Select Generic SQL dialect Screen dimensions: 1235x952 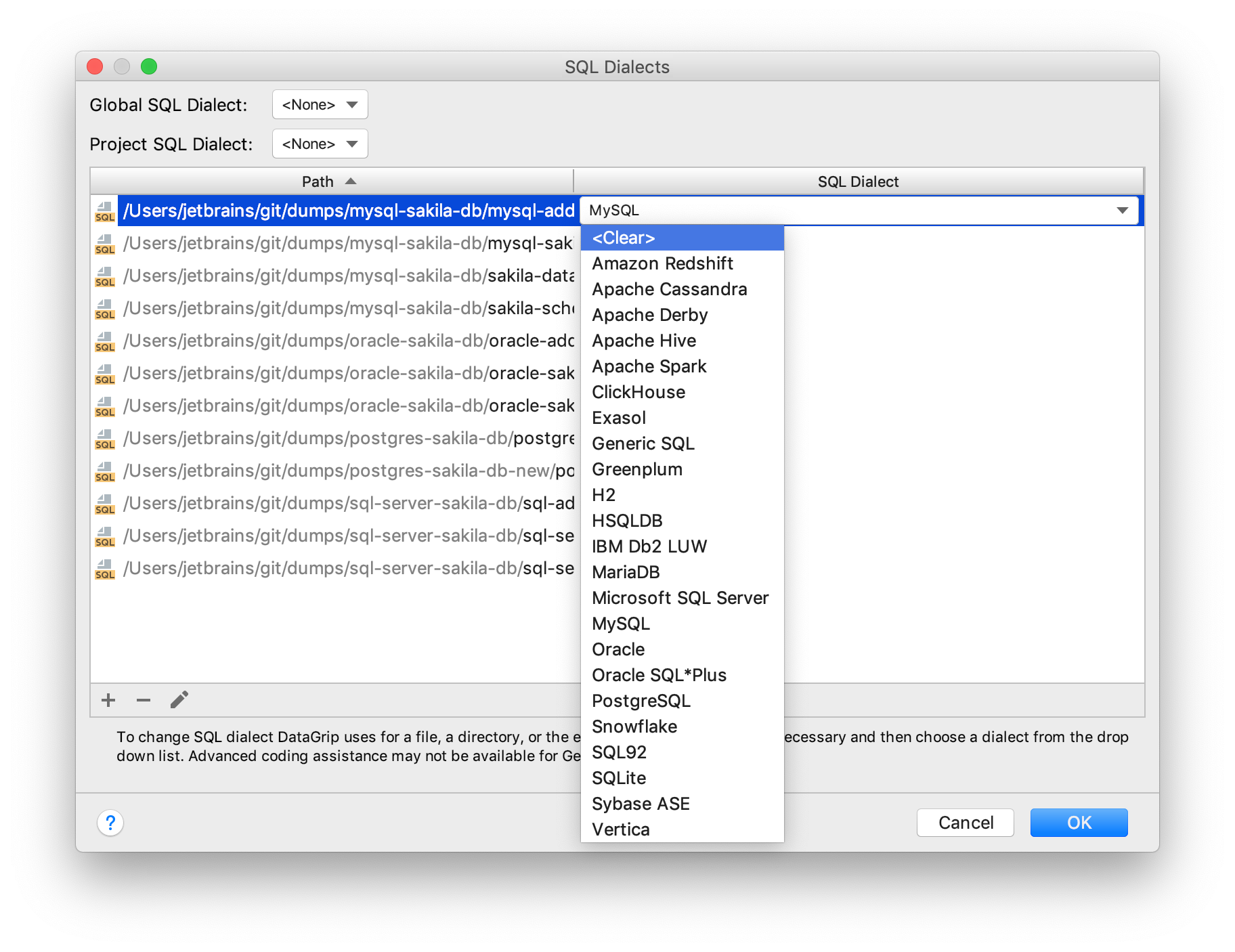click(682, 443)
